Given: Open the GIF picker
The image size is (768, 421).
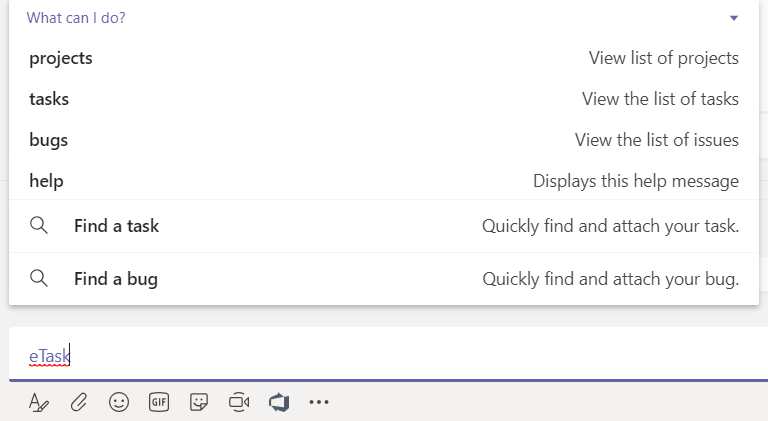Looking at the screenshot, I should [x=159, y=402].
